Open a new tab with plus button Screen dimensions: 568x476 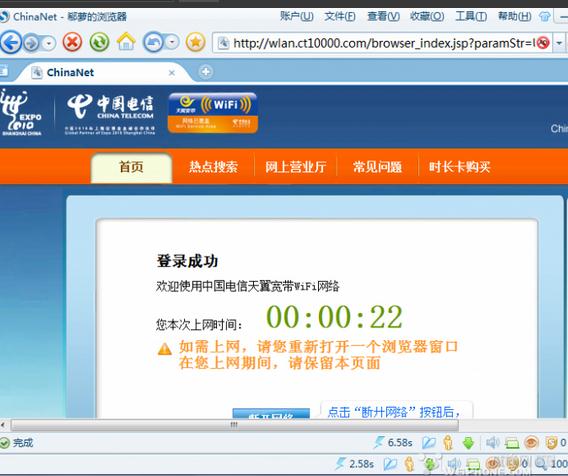tap(206, 72)
